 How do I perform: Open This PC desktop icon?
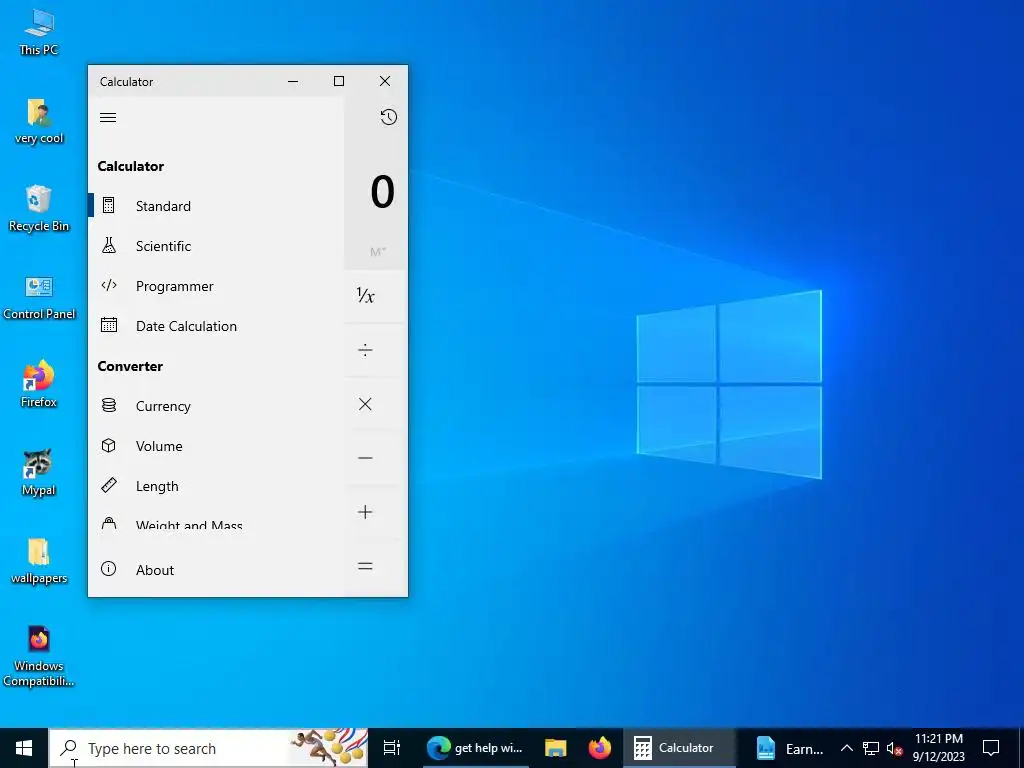[39, 31]
